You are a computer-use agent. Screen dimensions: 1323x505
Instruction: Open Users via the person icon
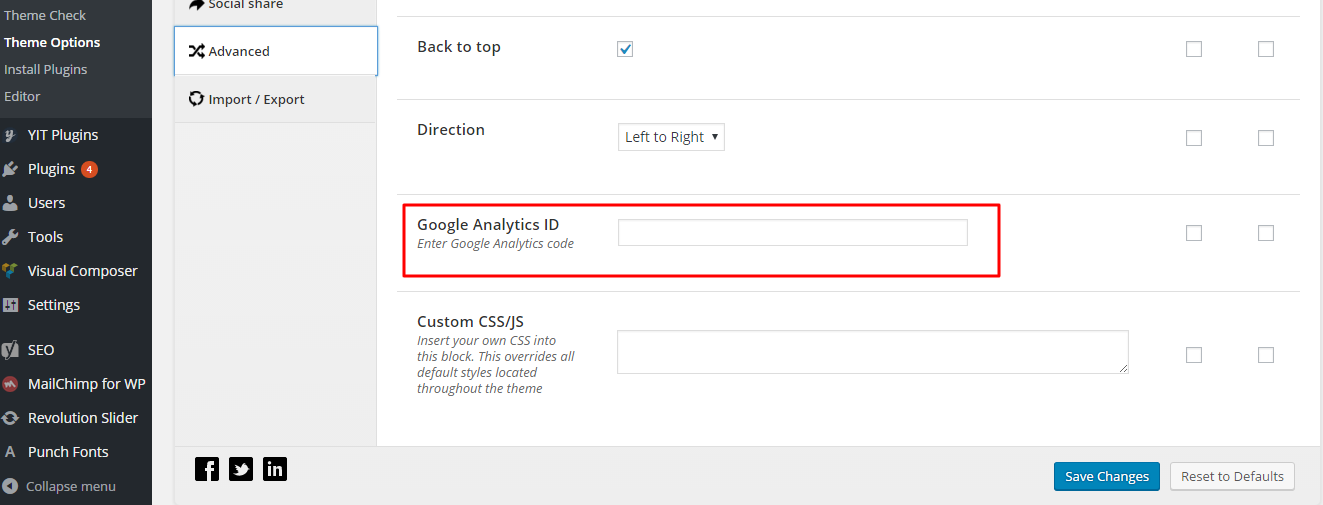(x=10, y=203)
